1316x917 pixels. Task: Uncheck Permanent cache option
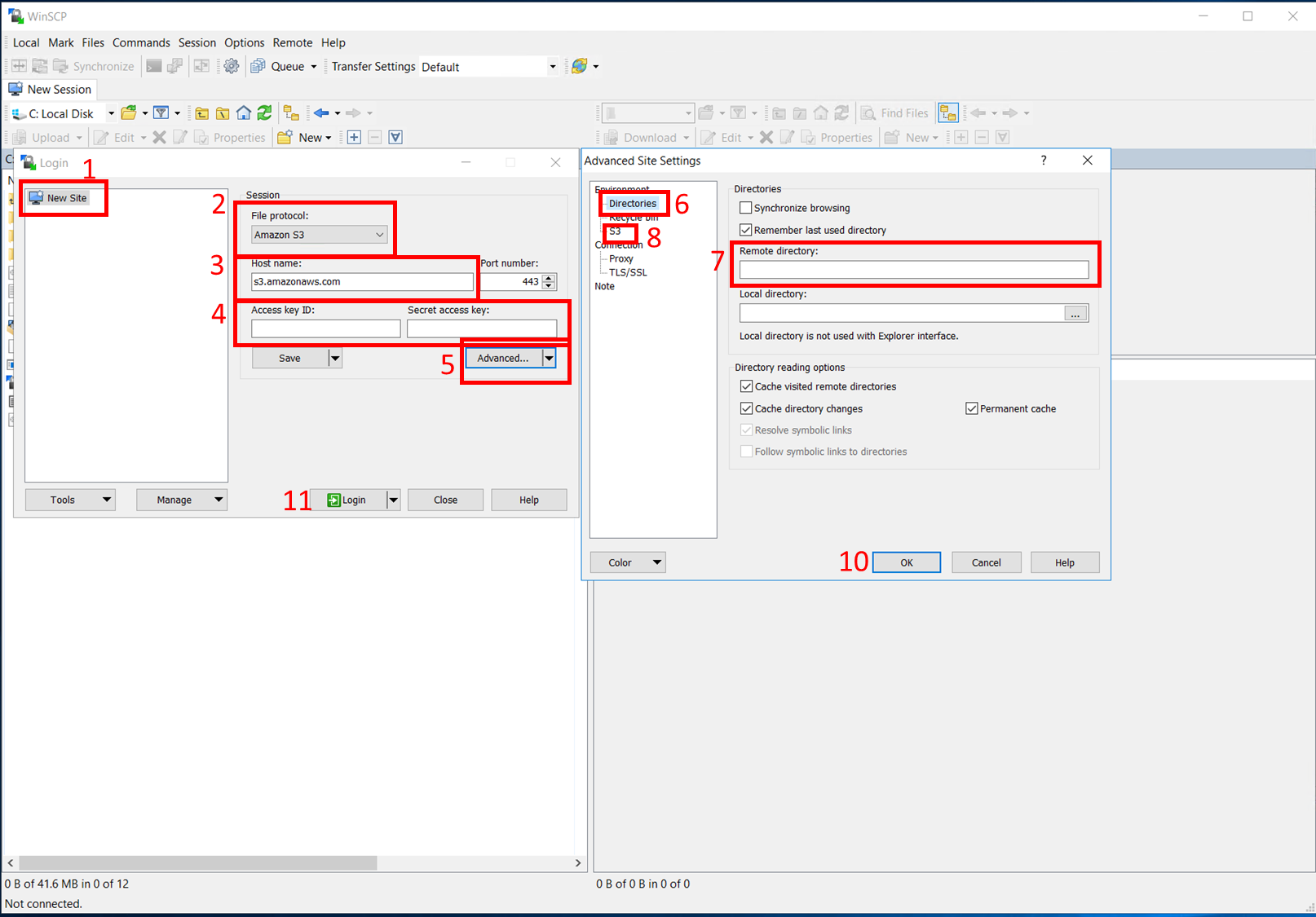click(x=972, y=408)
